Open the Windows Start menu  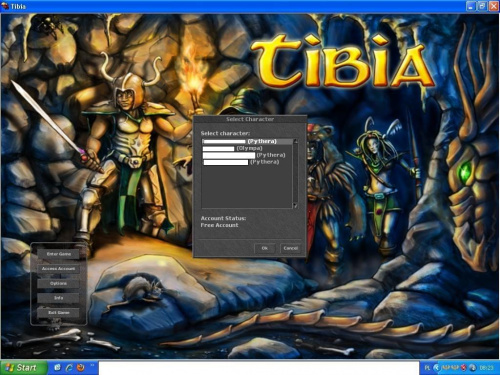click(x=23, y=368)
